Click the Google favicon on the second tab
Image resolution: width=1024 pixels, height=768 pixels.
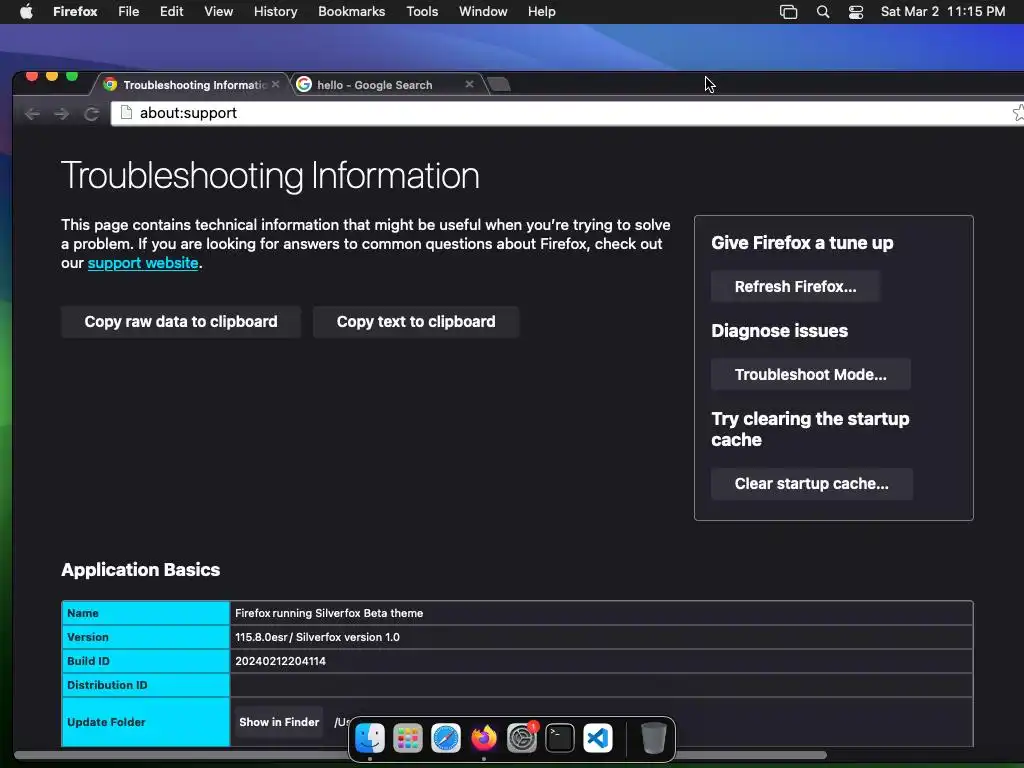[x=304, y=84]
